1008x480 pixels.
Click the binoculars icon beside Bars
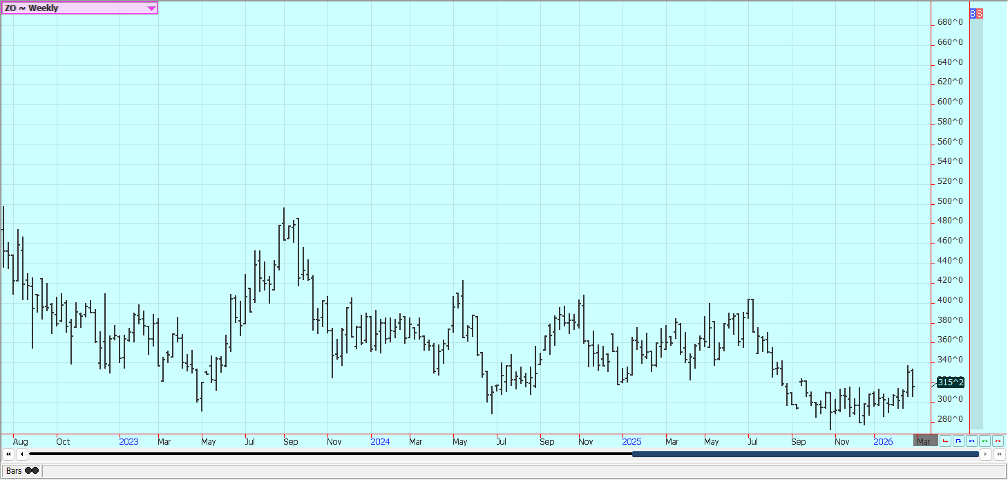pos(32,470)
